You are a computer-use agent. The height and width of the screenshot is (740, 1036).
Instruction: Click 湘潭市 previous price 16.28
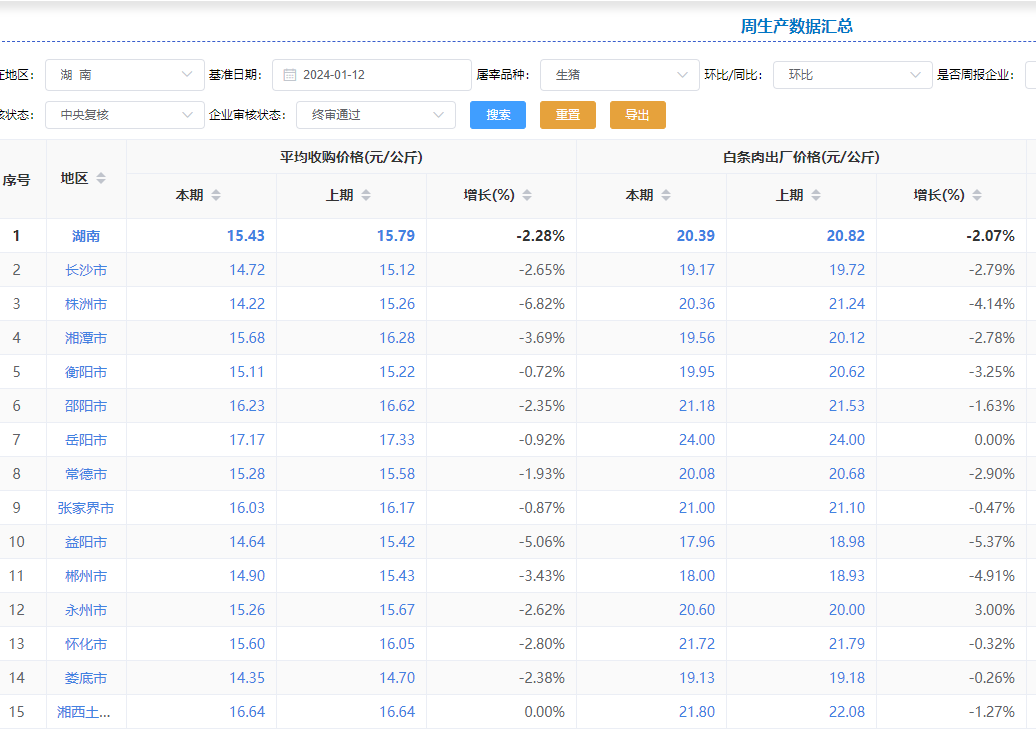[397, 338]
